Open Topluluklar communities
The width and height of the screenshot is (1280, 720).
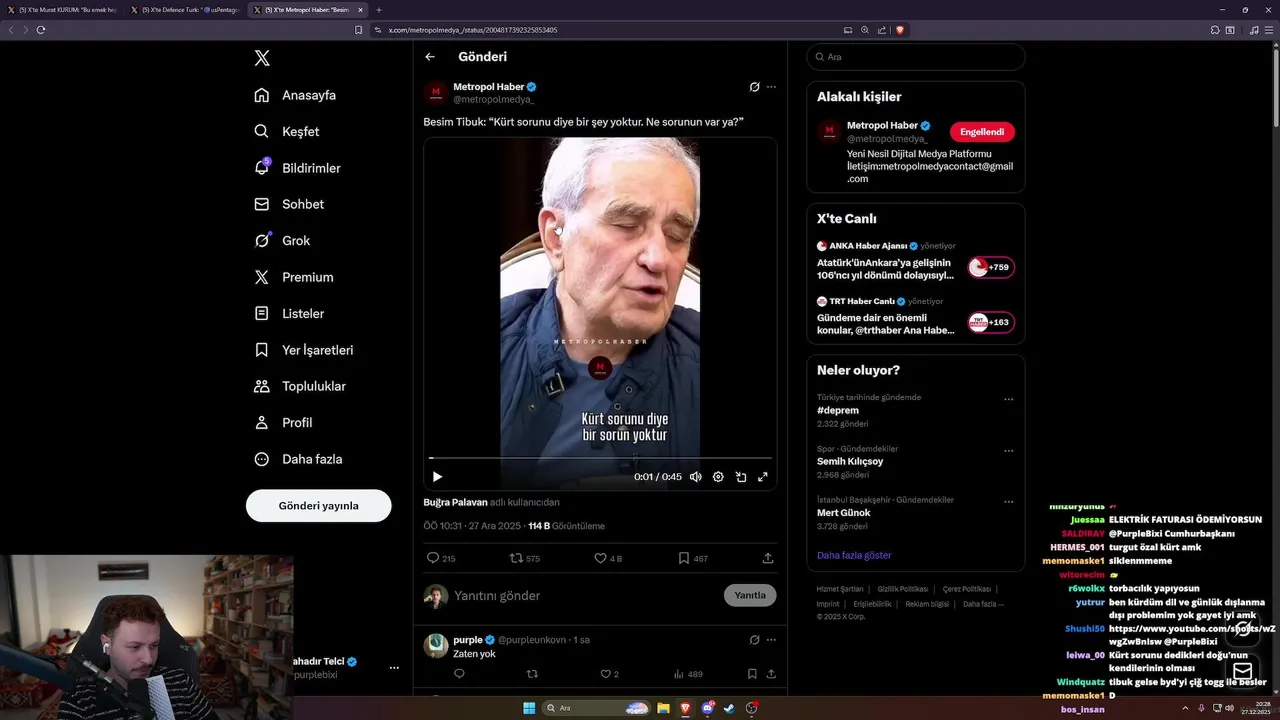coord(299,386)
